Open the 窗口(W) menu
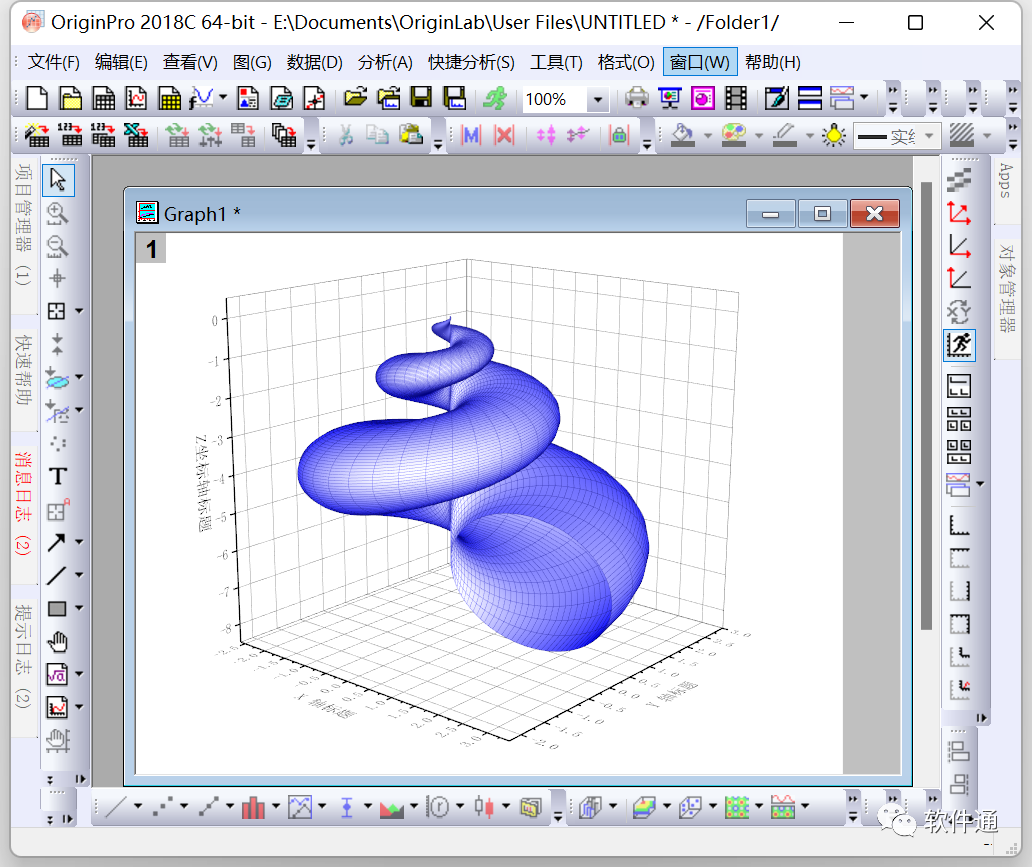The width and height of the screenshot is (1032, 867). click(x=700, y=63)
